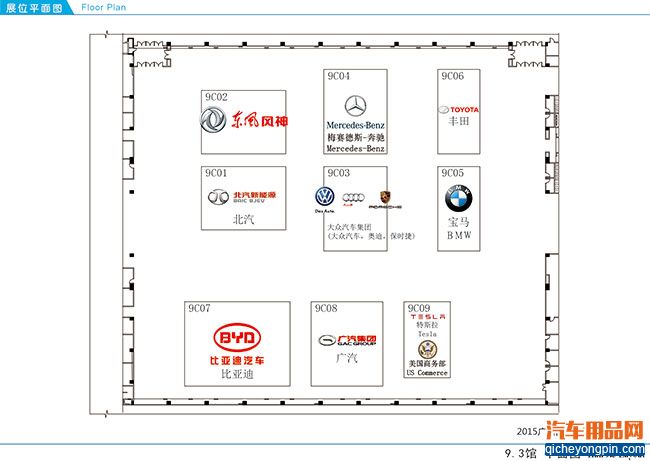Click the booth number label 9C09
Viewport: 650px width, 461px height.
[419, 308]
